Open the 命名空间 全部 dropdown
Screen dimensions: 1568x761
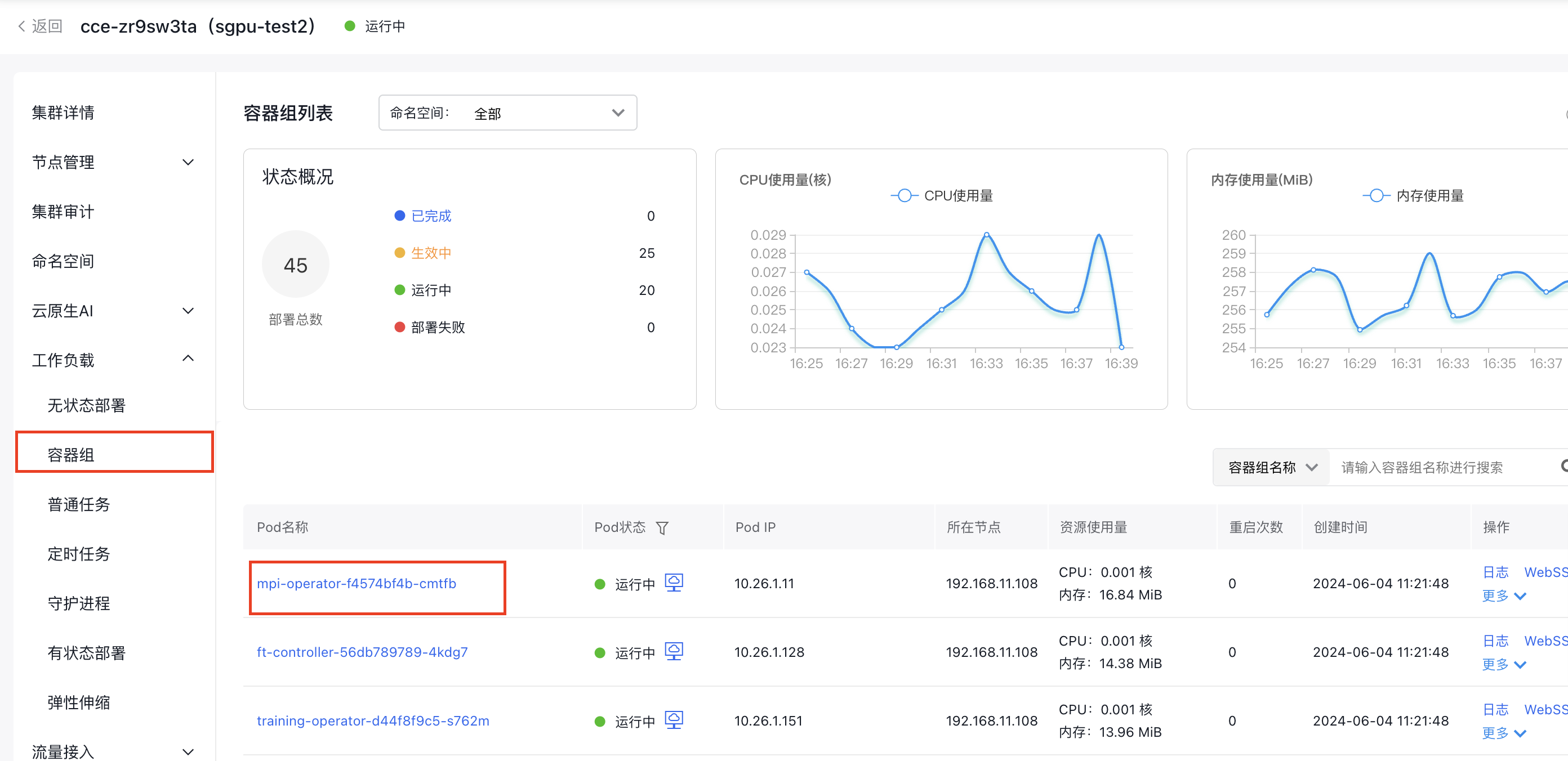tap(507, 113)
